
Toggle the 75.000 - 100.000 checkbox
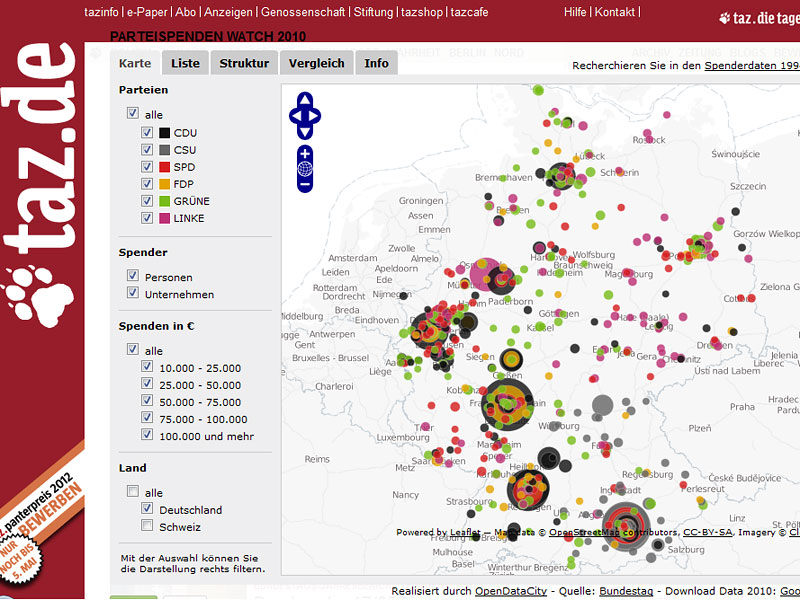(147, 417)
